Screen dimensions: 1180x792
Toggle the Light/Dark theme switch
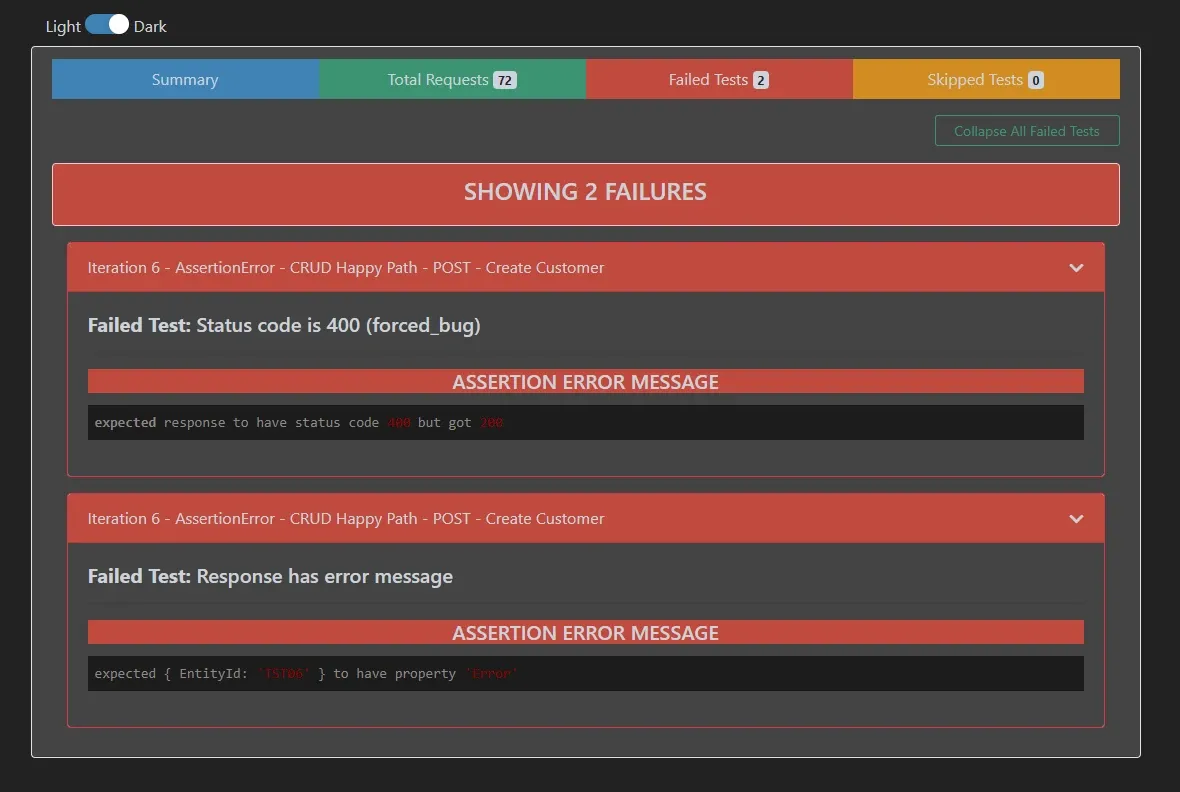click(109, 23)
